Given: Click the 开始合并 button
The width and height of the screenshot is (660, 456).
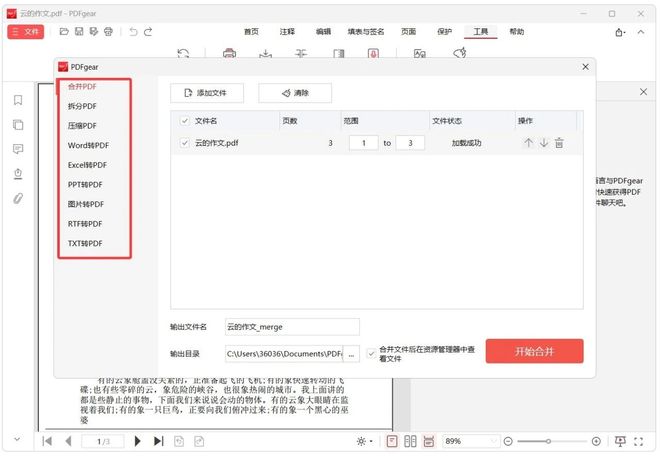Looking at the screenshot, I should click(x=534, y=351).
